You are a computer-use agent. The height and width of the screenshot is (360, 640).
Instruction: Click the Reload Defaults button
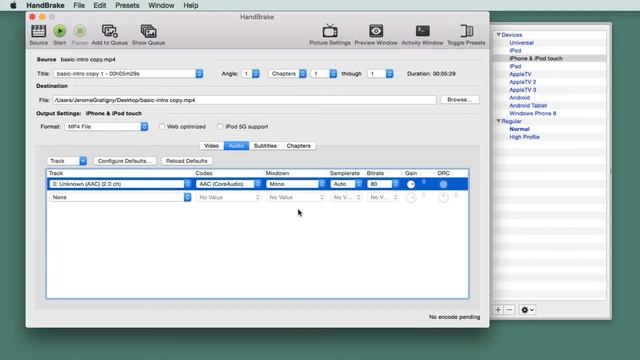point(187,161)
